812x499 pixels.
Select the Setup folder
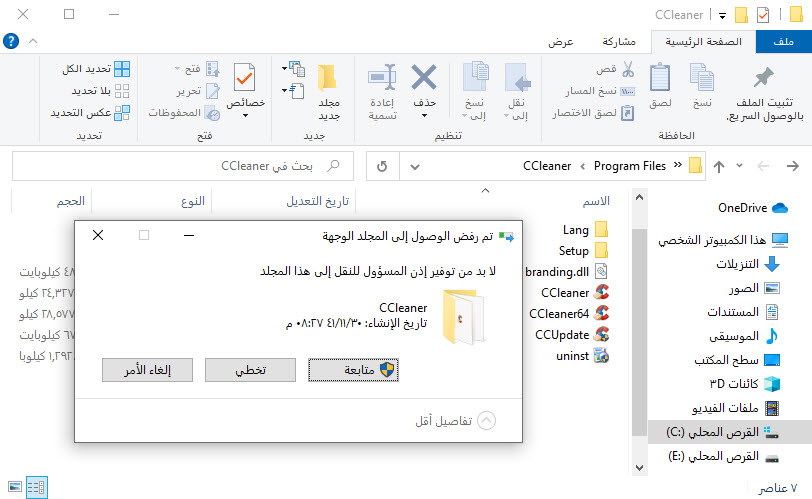(583, 251)
